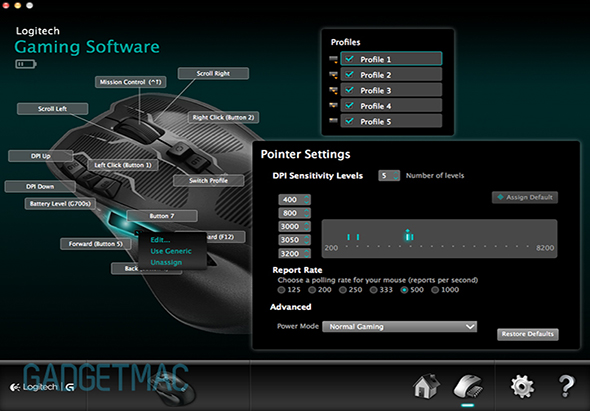Open the help question mark icon
The width and height of the screenshot is (590, 411).
[x=566, y=386]
